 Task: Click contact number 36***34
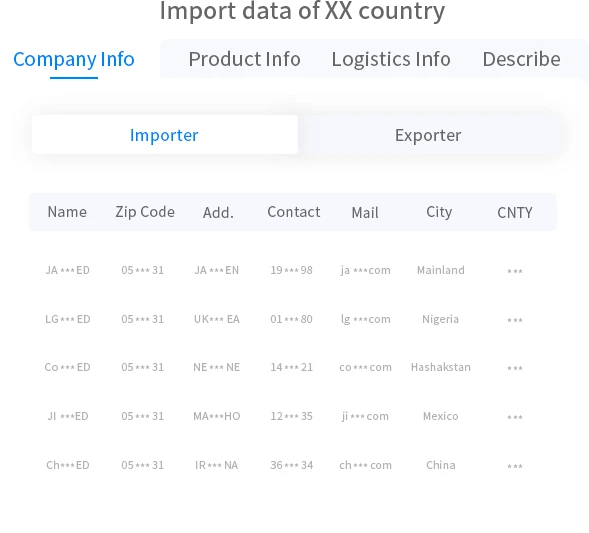pos(291,465)
